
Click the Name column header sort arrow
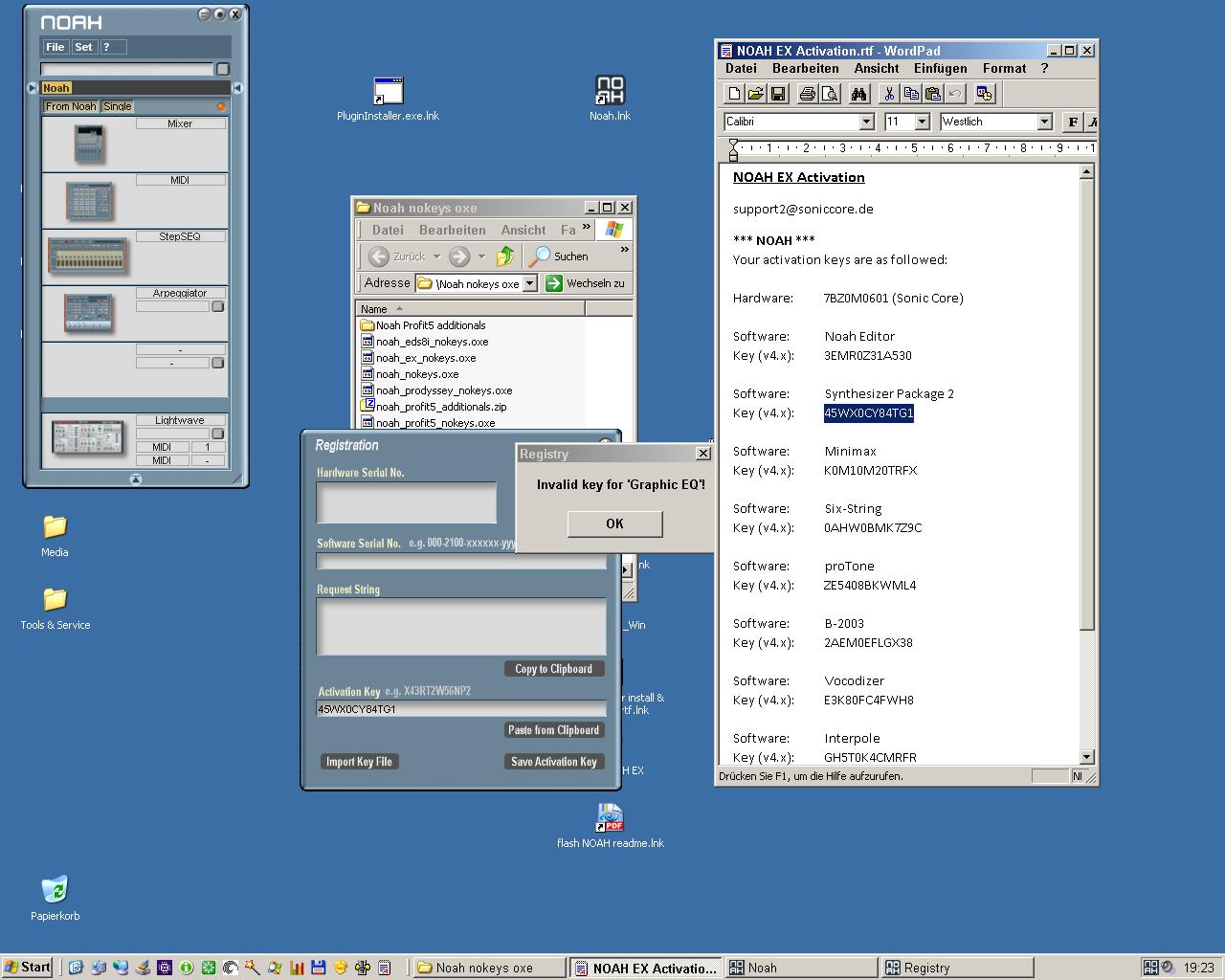tap(399, 308)
